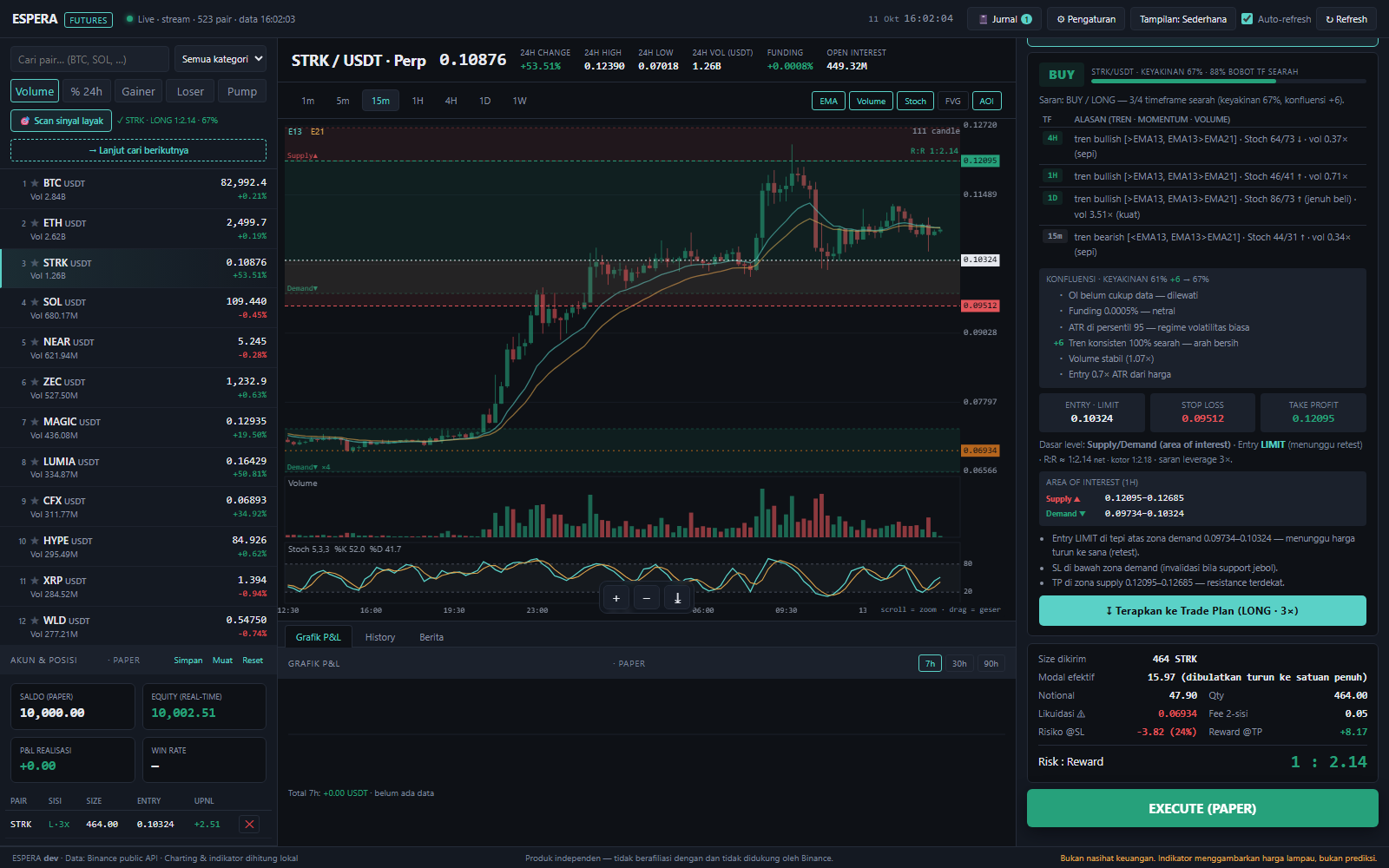The width and height of the screenshot is (1389, 868).
Task: Click Lanjut cari berikutnya
Action: 139,150
